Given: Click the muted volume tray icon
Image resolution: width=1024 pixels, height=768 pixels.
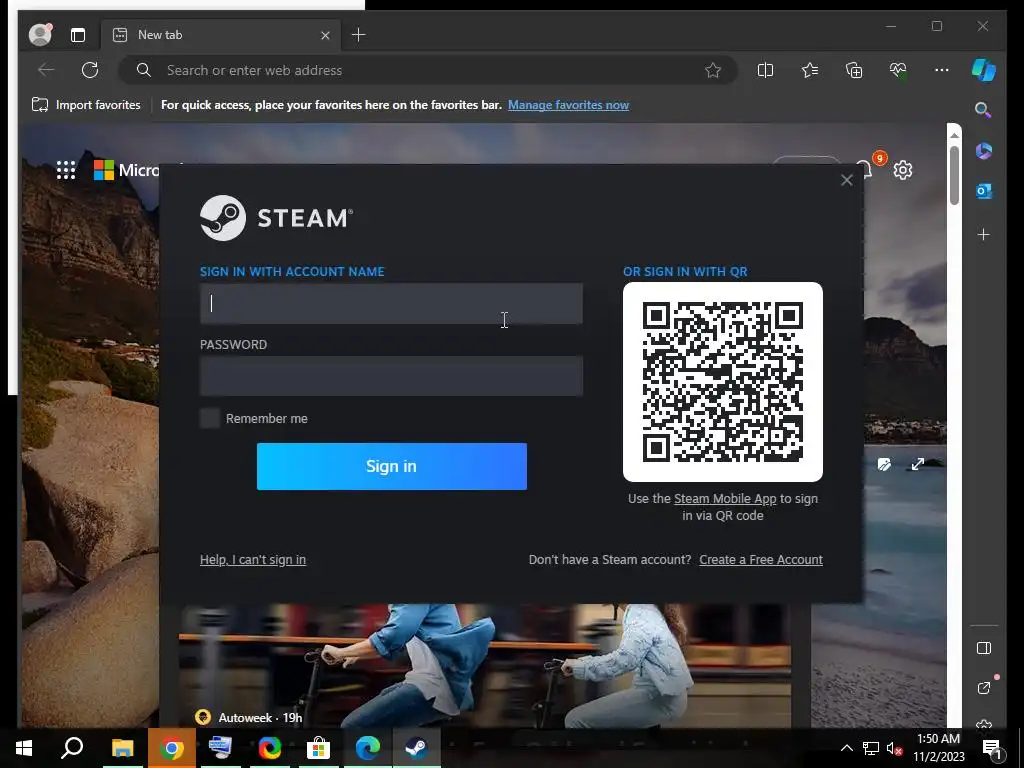Looking at the screenshot, I should point(894,748).
